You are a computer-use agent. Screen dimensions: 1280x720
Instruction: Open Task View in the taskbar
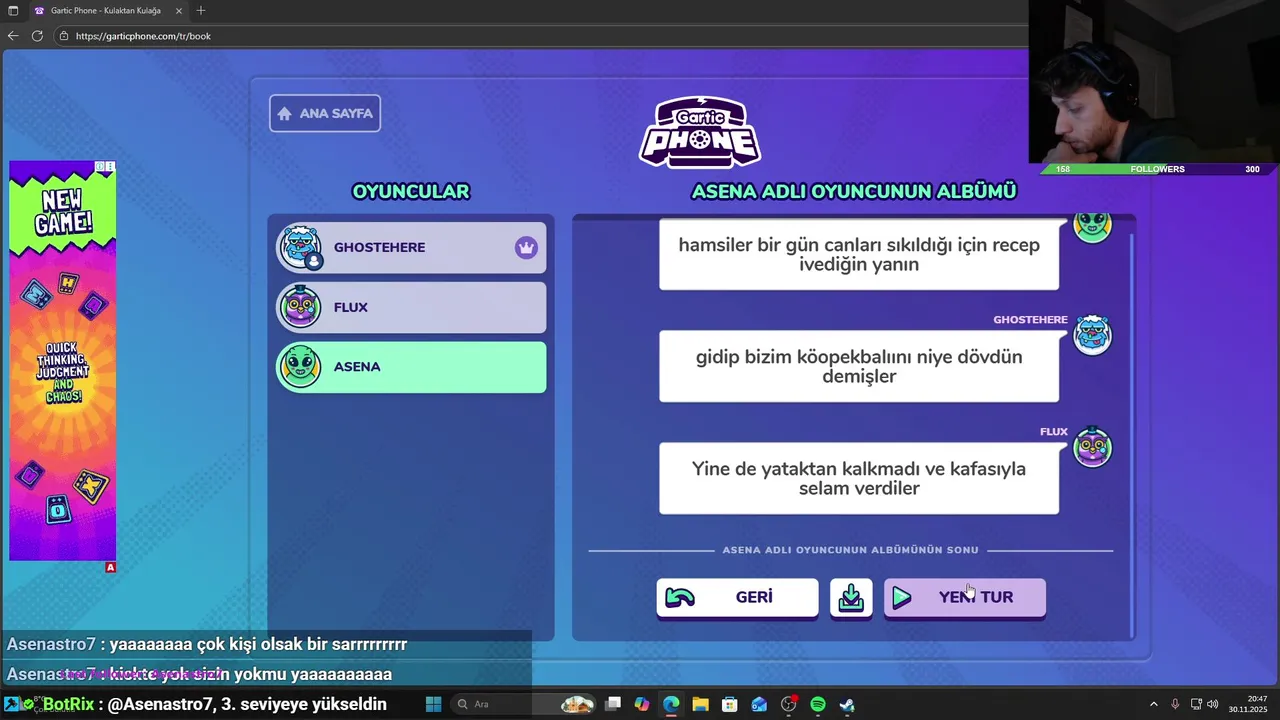613,704
